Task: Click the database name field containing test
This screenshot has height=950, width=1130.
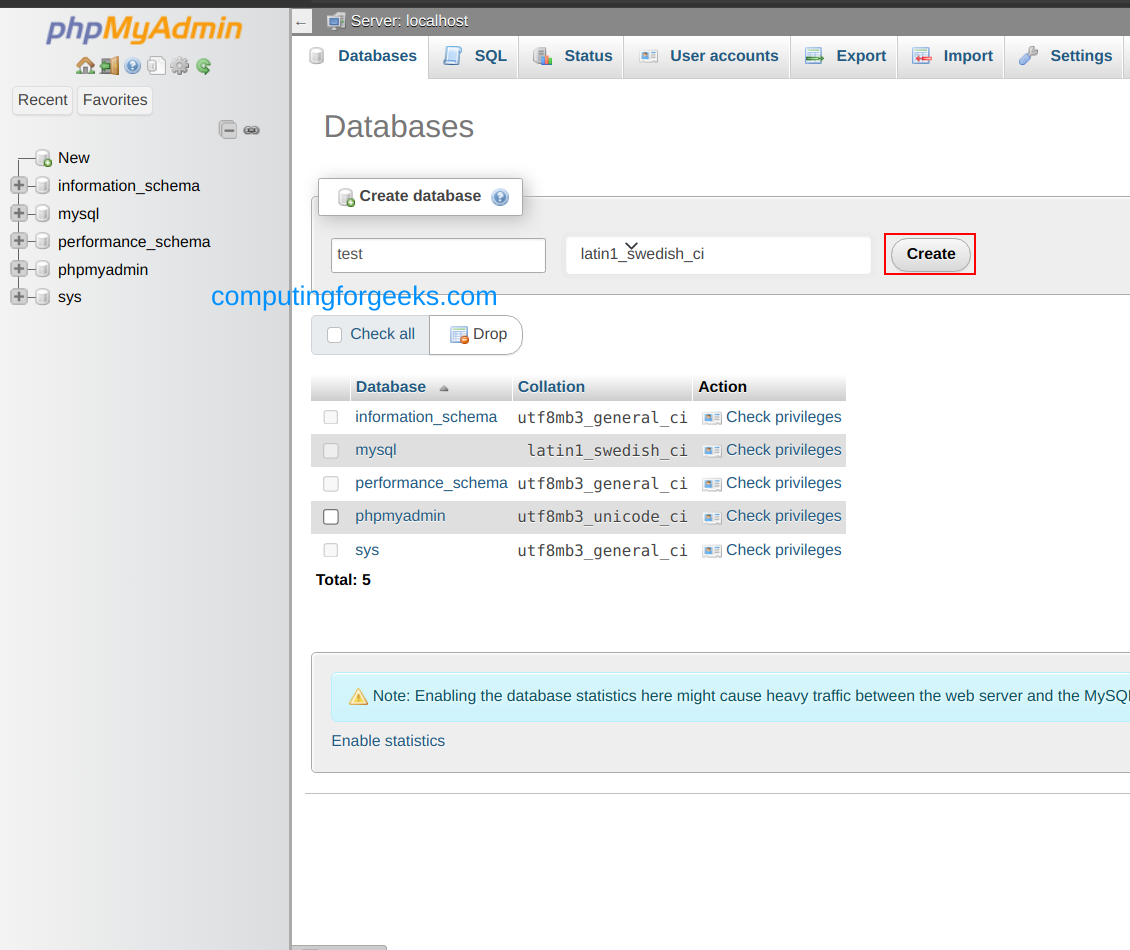Action: click(437, 255)
